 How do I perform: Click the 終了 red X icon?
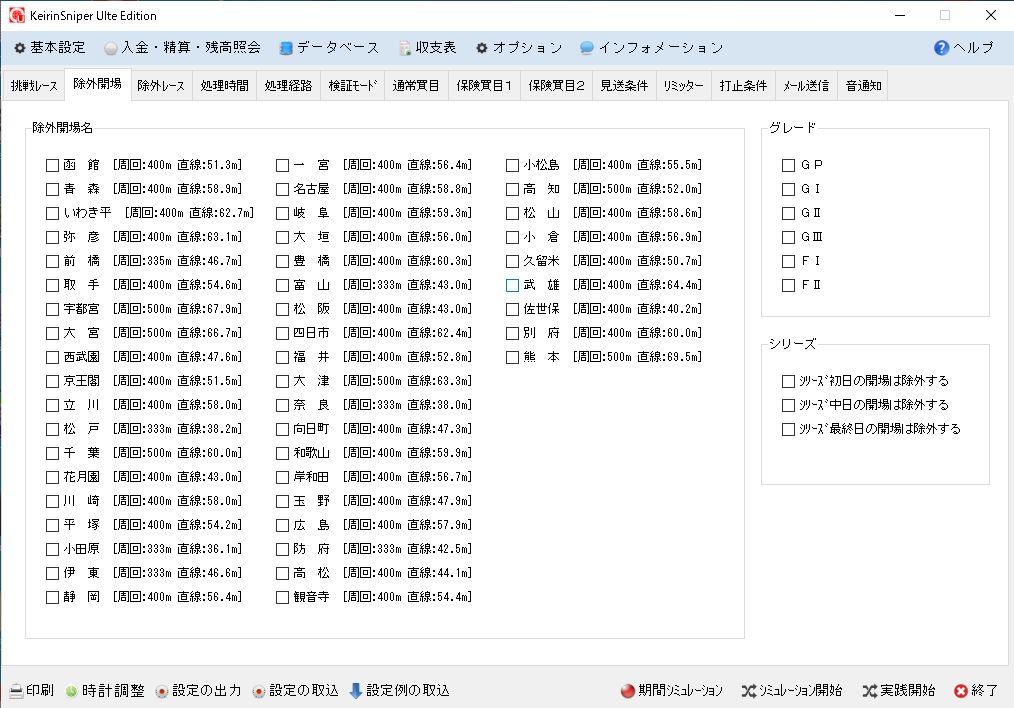point(961,691)
